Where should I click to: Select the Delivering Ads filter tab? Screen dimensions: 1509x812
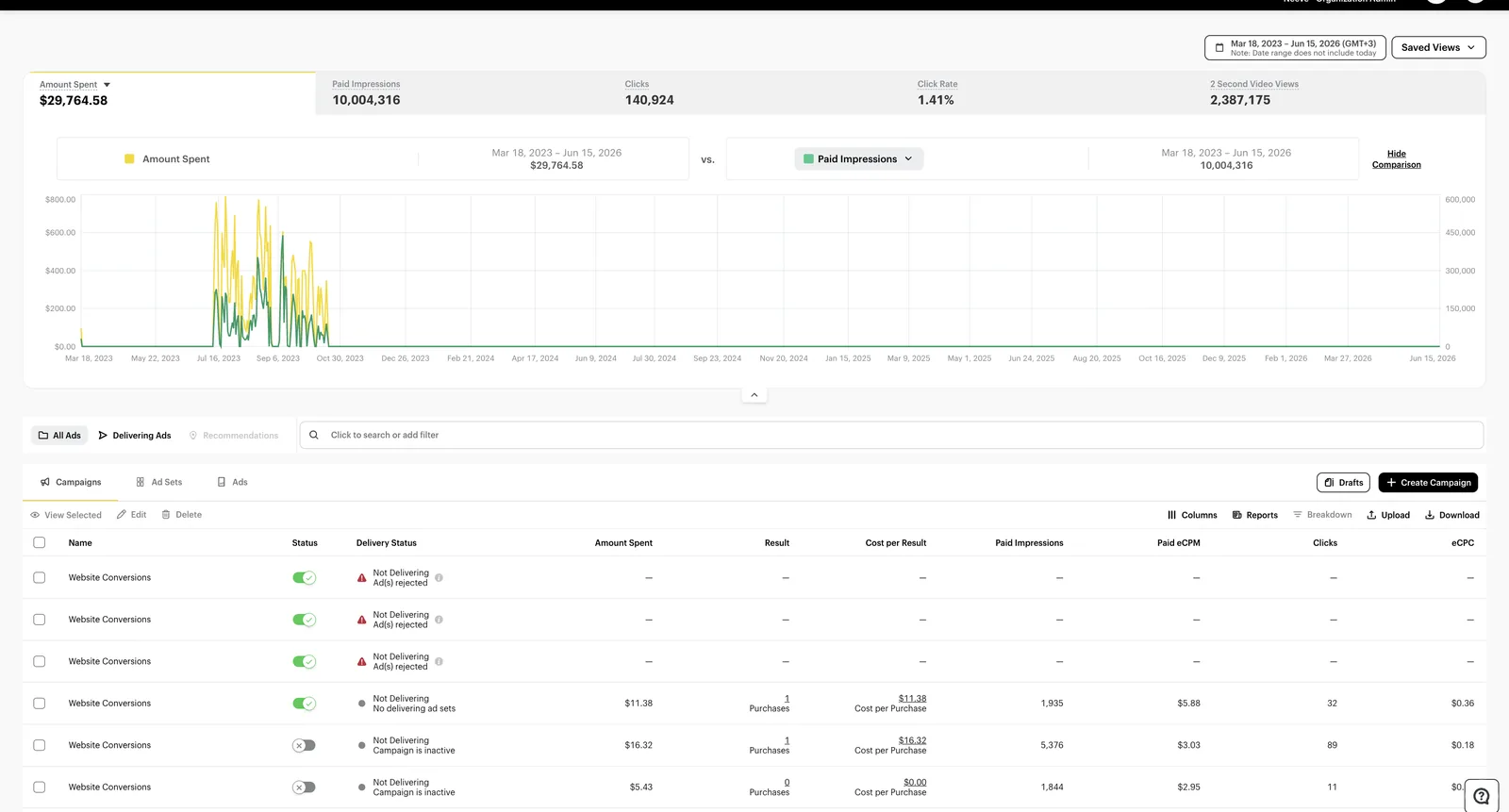click(x=135, y=436)
